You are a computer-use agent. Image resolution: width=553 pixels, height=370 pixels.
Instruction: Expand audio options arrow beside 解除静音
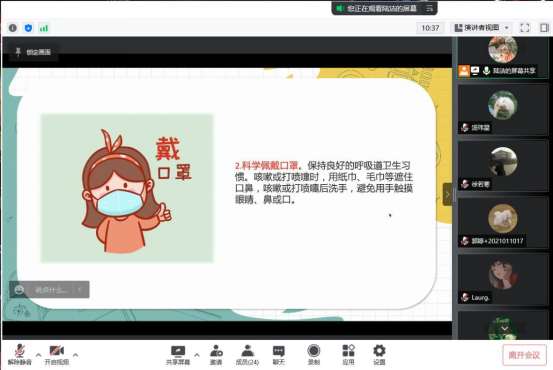38,355
